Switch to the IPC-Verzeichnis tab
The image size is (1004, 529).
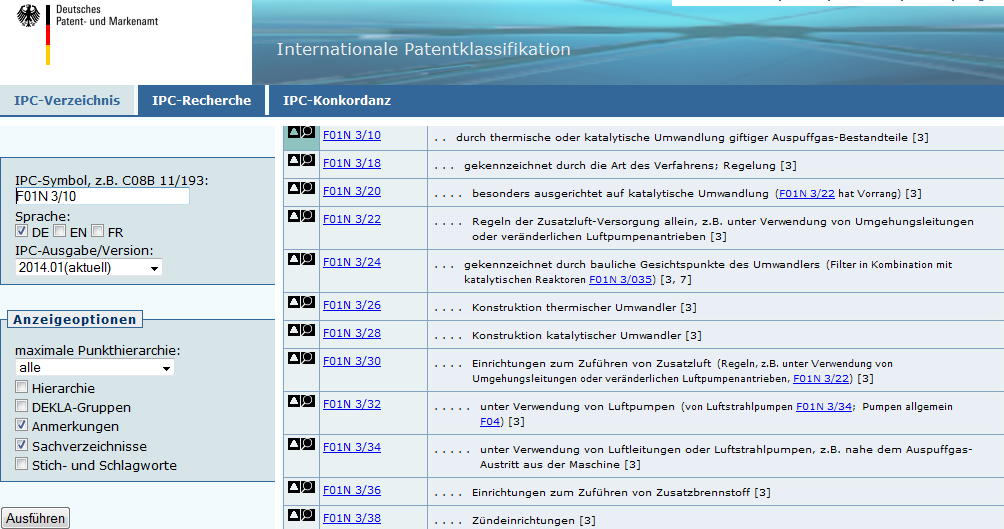(x=67, y=101)
